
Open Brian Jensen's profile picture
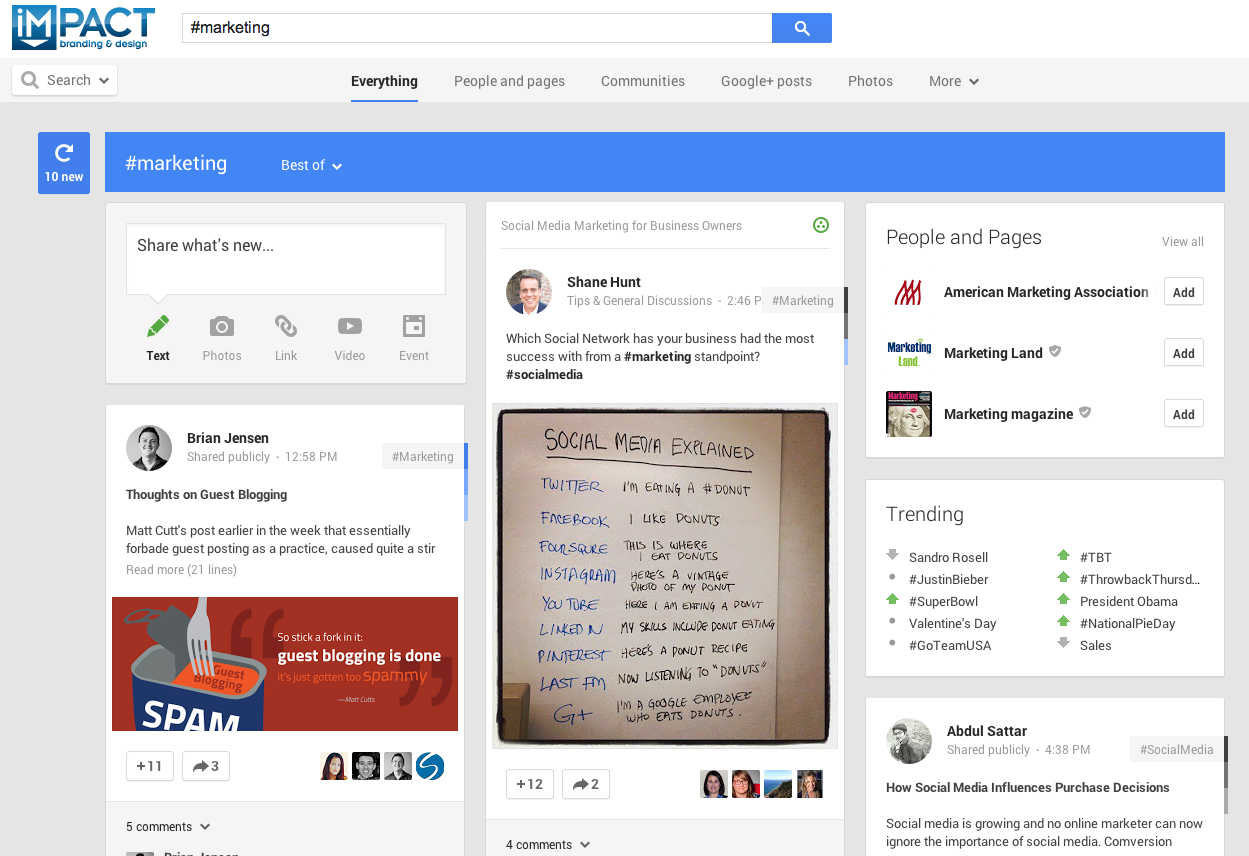point(149,447)
